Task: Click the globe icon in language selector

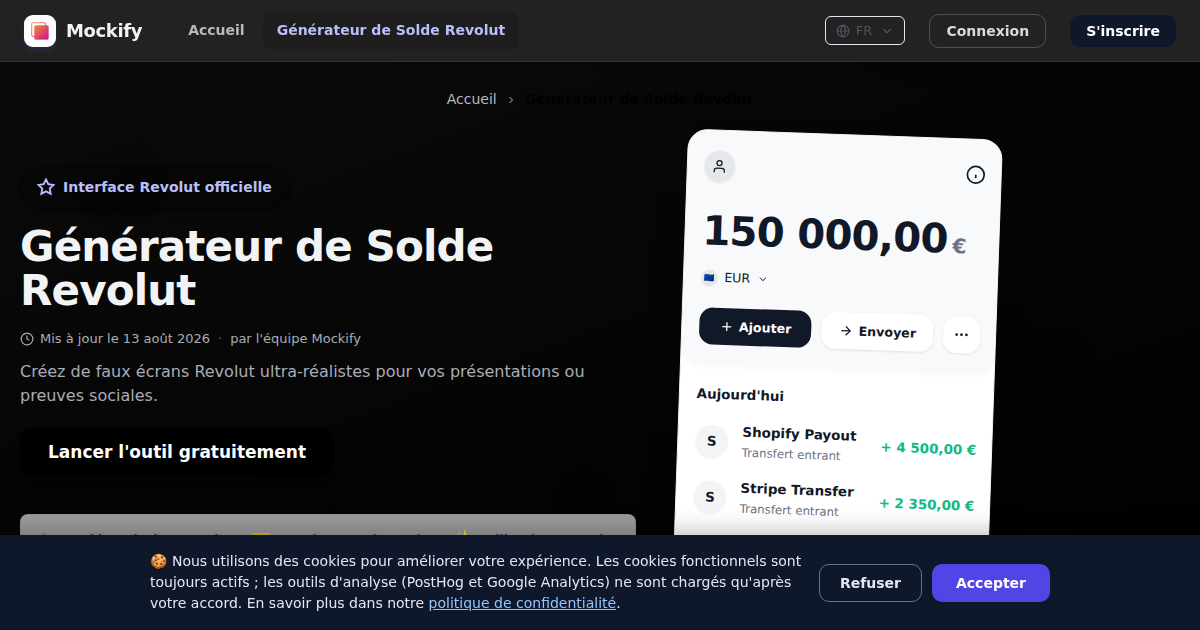Action: (x=843, y=31)
